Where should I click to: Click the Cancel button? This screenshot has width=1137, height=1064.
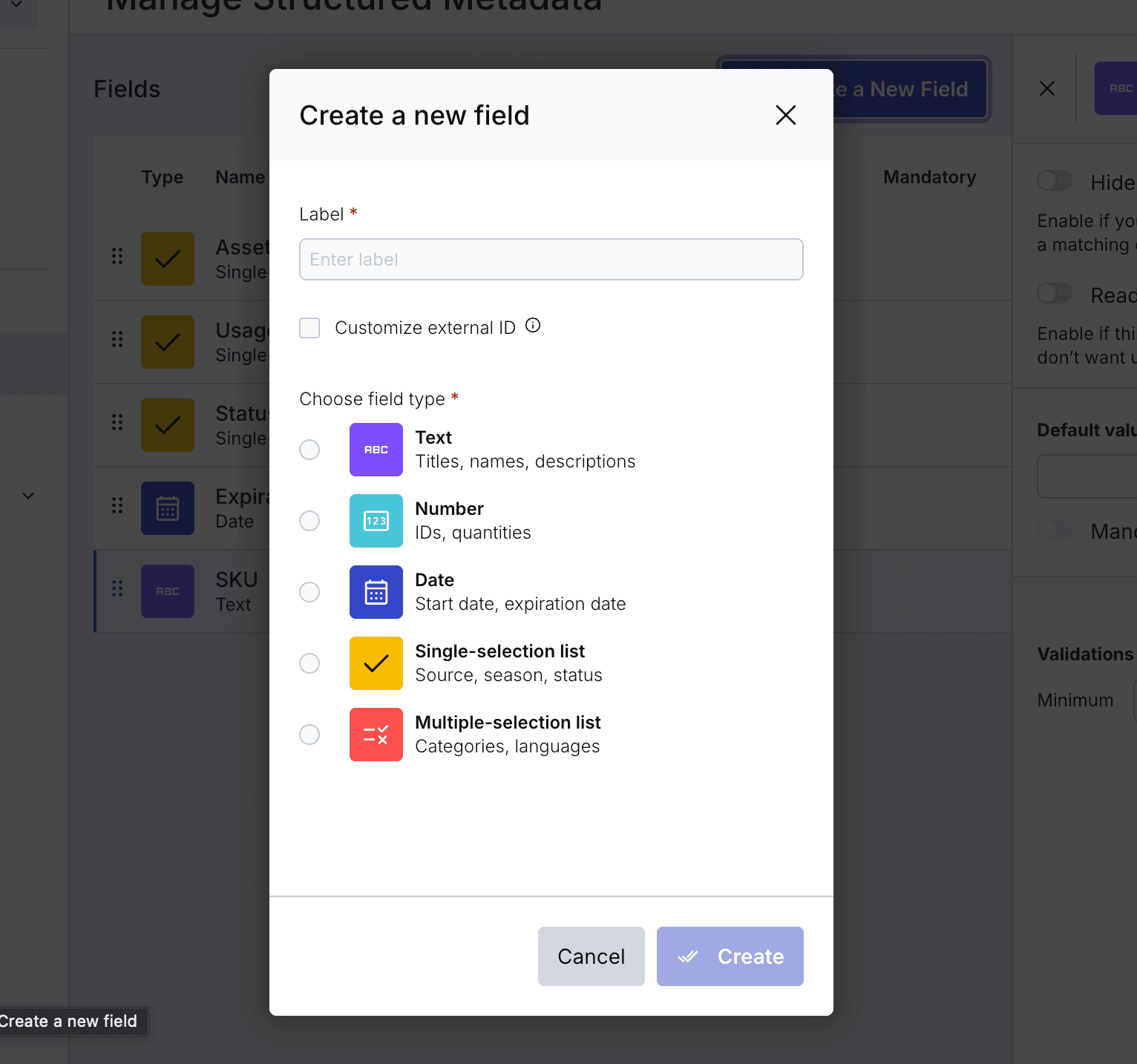tap(591, 956)
